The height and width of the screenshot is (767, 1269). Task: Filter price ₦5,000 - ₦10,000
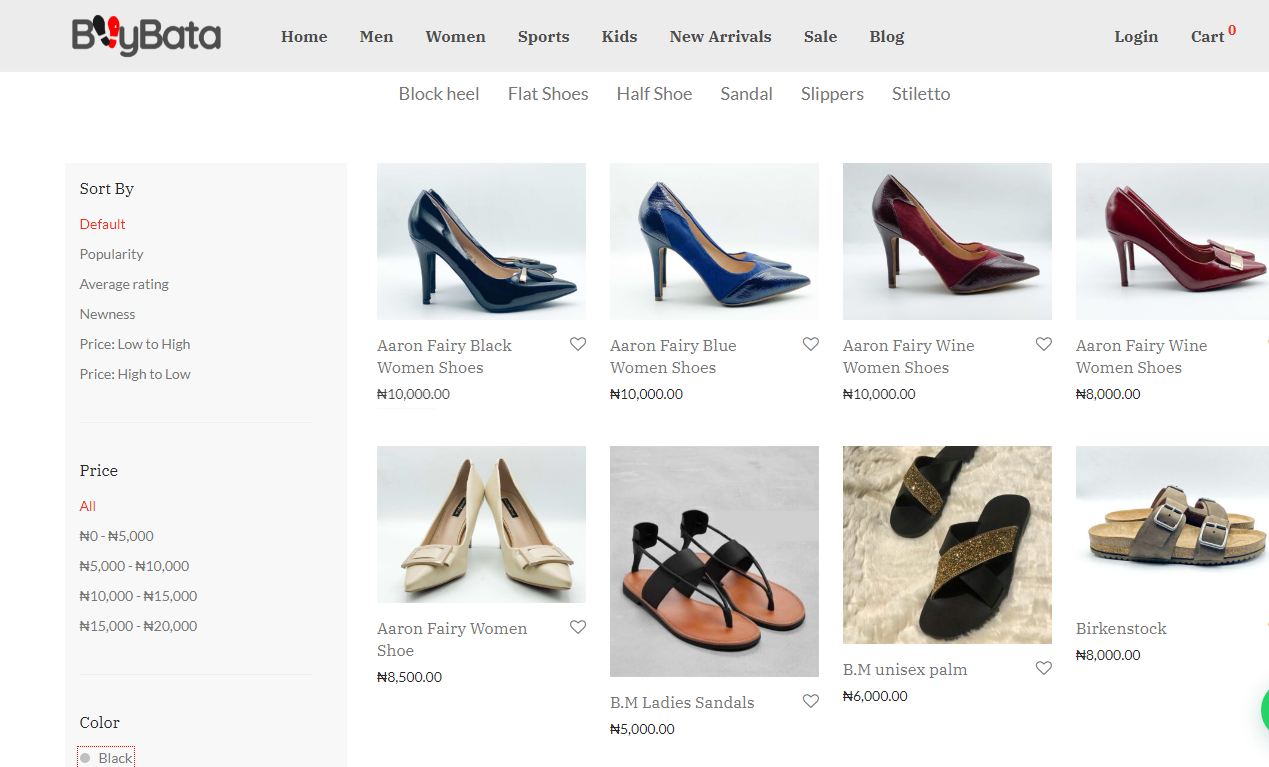(134, 566)
